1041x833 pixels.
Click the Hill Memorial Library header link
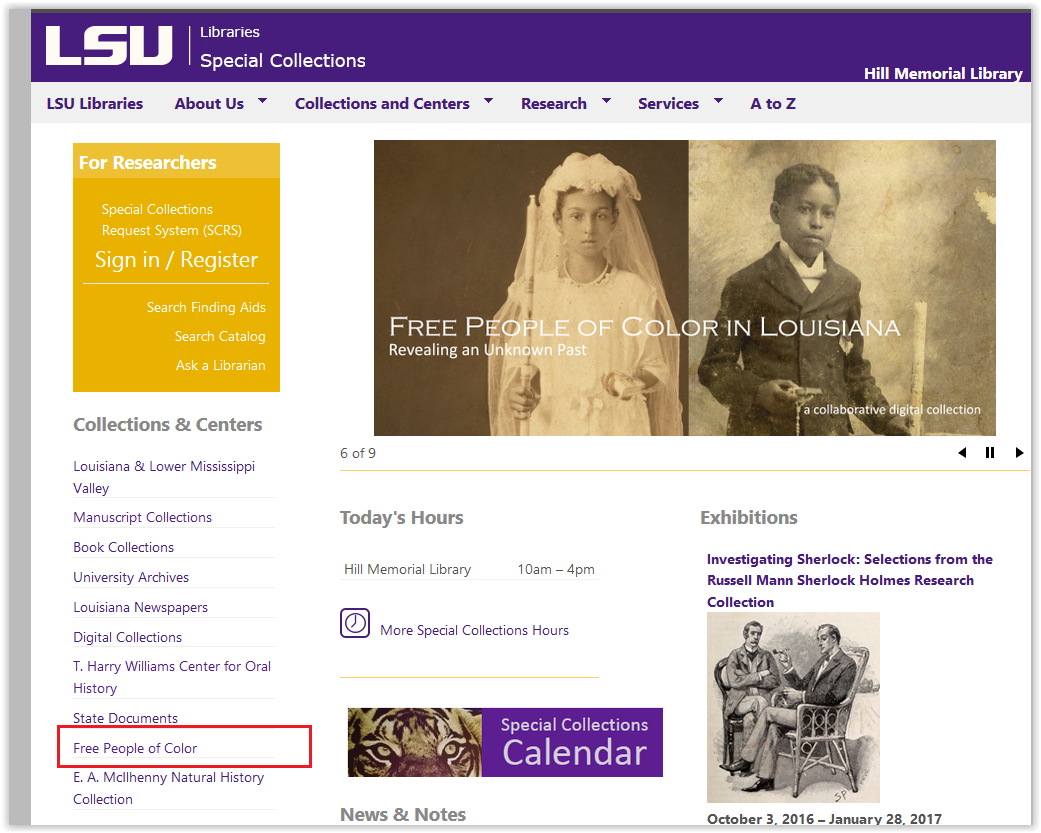943,74
